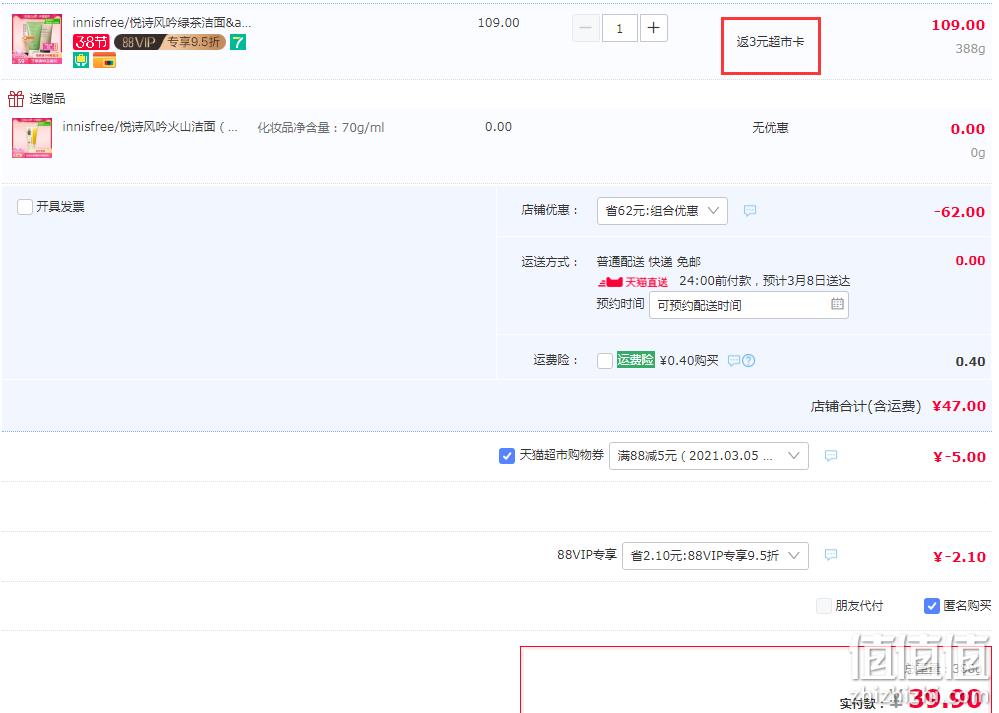Click the comment icon beside 88VIP dropdown
The height and width of the screenshot is (713, 999).
click(x=831, y=554)
